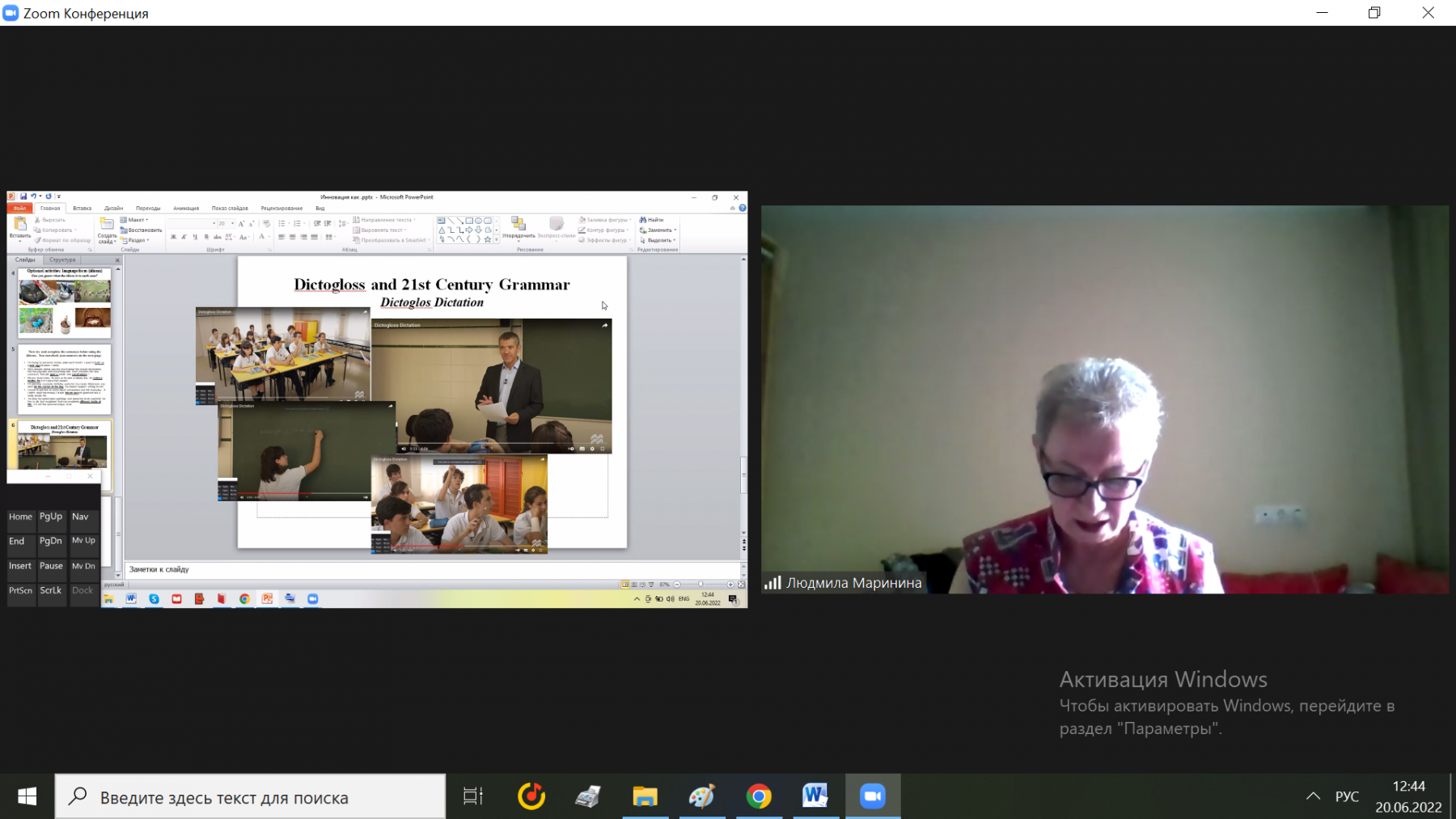Select the right arrow shape in the shapes gallery

pos(469,230)
